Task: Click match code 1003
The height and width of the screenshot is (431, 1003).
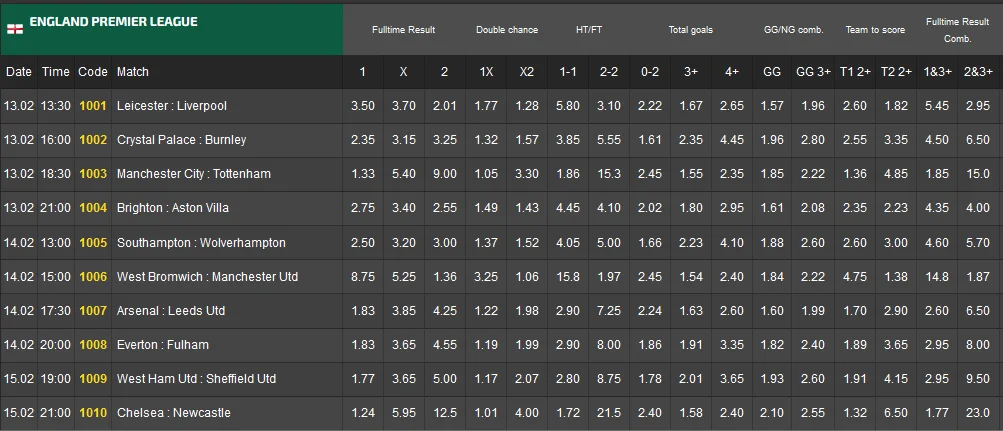Action: click(x=93, y=174)
